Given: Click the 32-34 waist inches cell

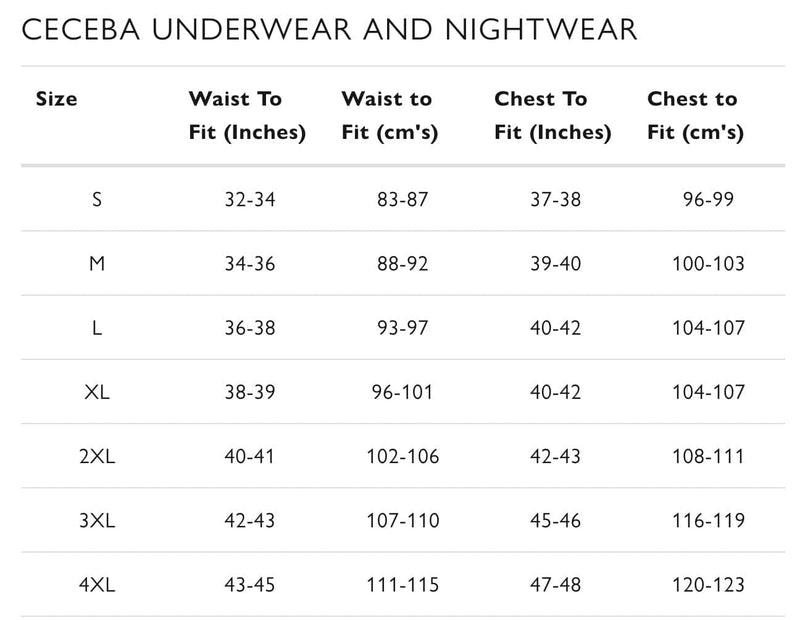Looking at the screenshot, I should click(250, 199).
